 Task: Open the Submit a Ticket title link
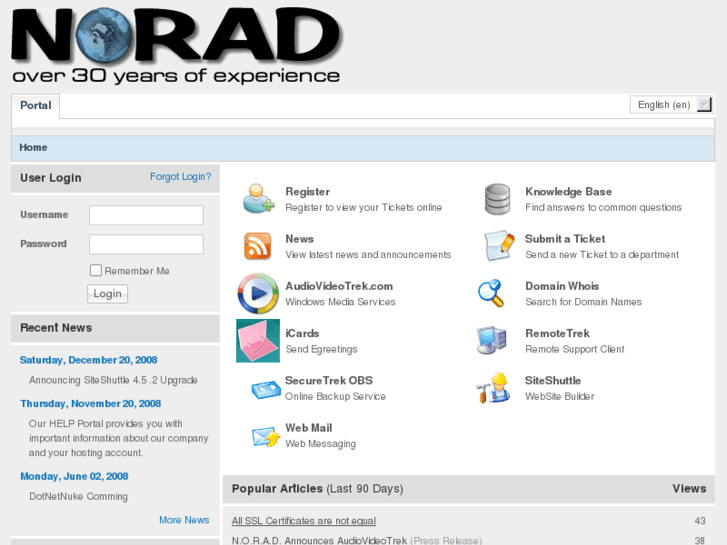pyautogui.click(x=565, y=239)
